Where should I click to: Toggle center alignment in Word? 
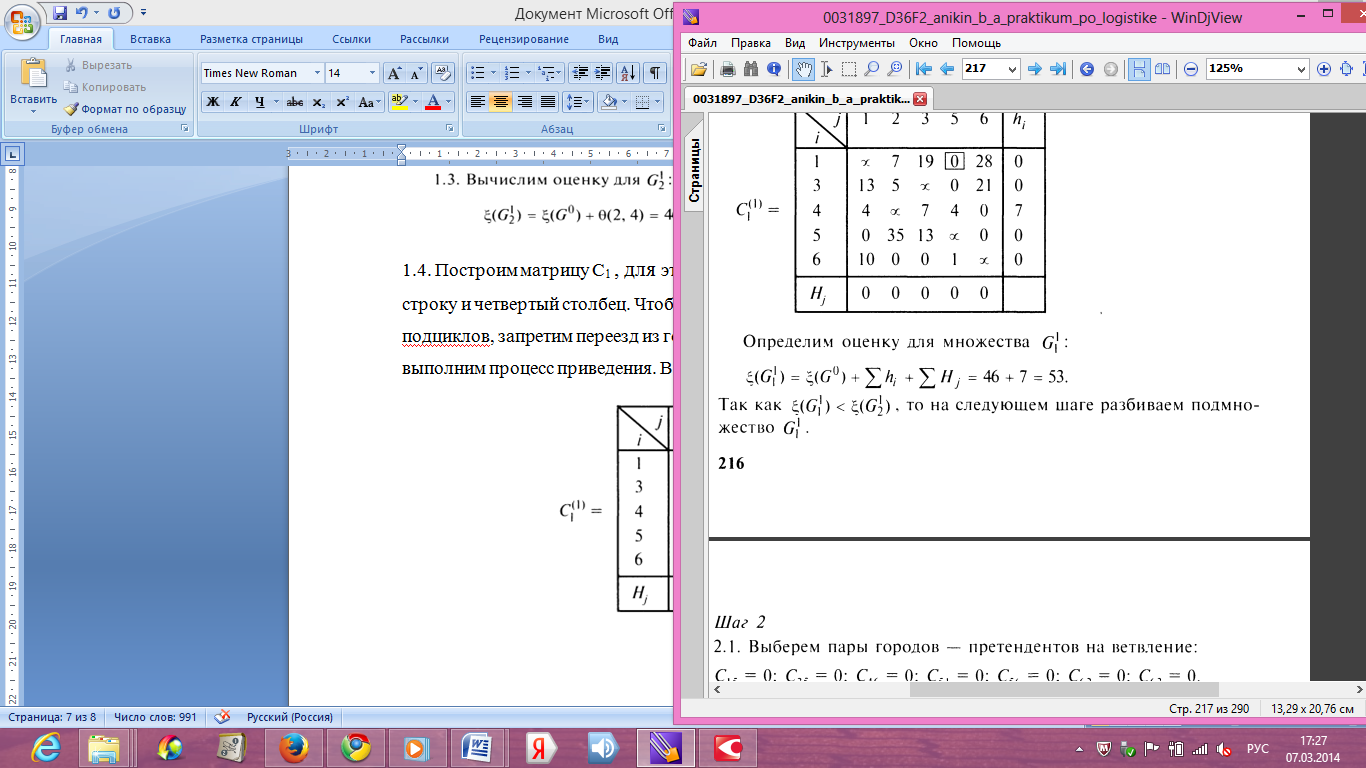click(501, 102)
